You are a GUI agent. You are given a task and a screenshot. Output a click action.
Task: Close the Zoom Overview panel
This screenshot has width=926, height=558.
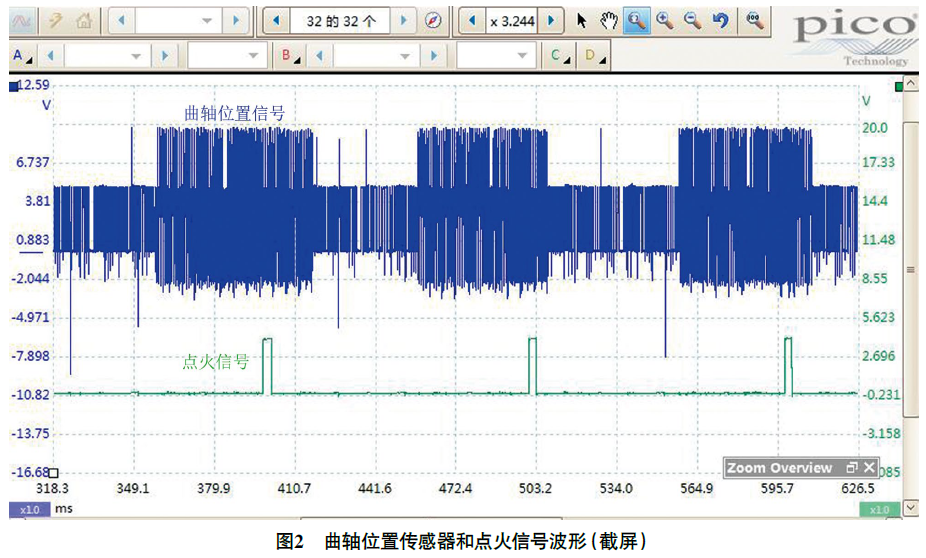pyautogui.click(x=869, y=468)
